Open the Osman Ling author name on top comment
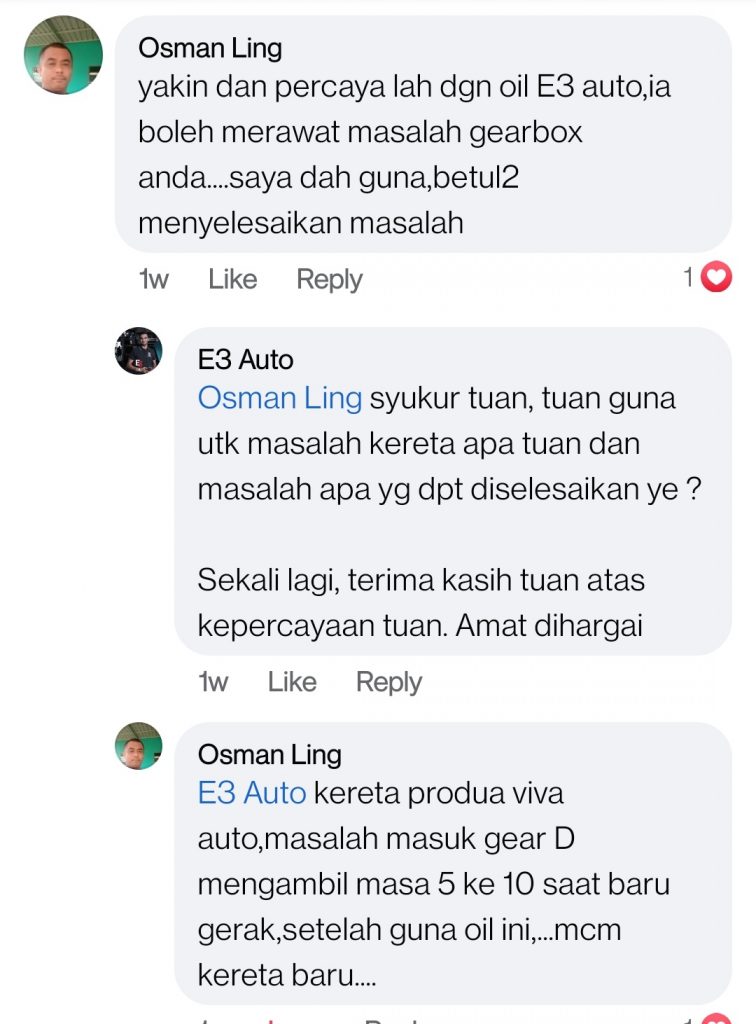Viewport: 756px width, 1024px height. (x=210, y=48)
